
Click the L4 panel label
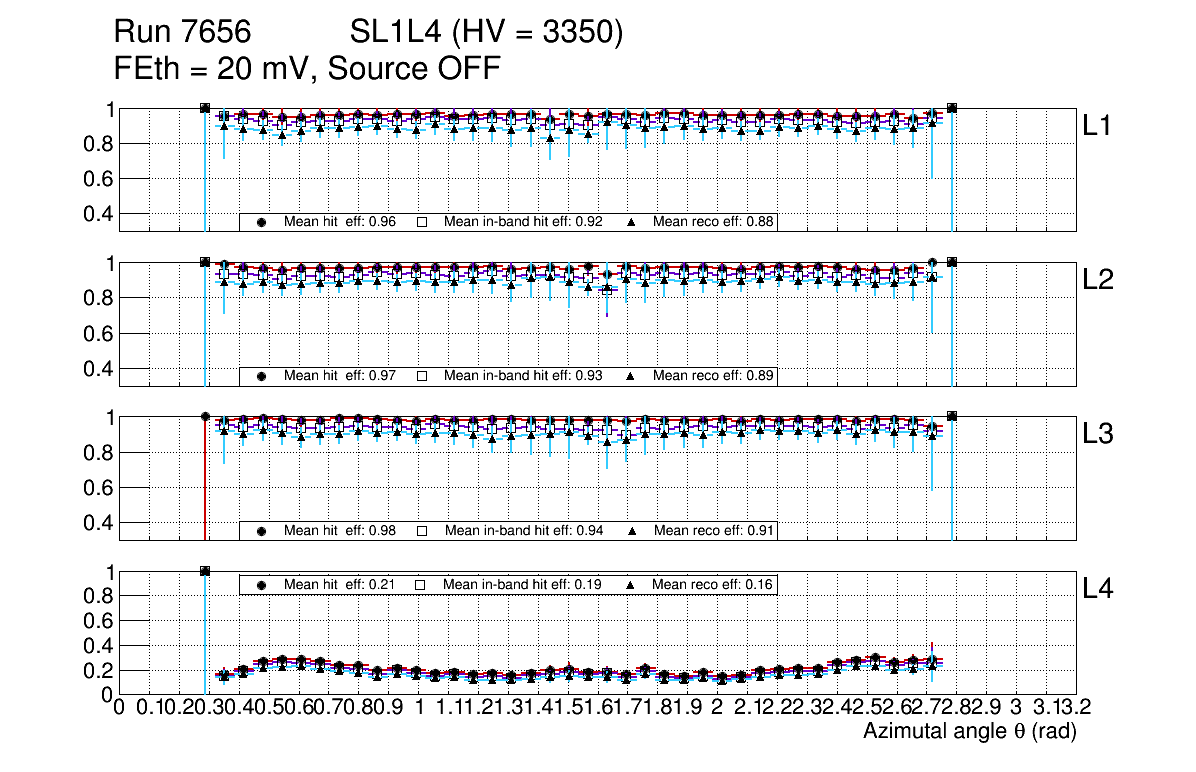click(x=1097, y=590)
